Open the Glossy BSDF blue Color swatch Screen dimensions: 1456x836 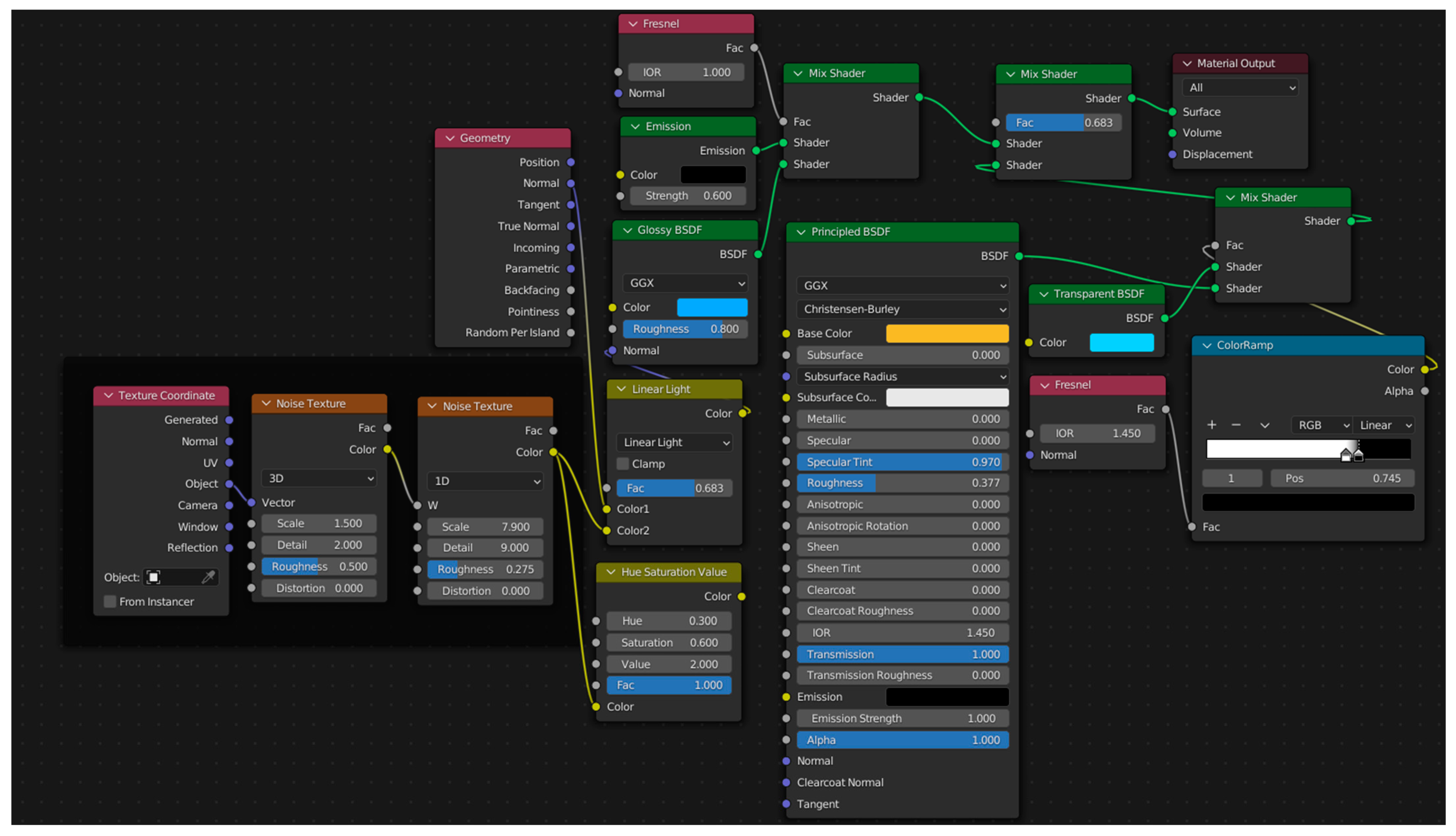click(x=712, y=308)
